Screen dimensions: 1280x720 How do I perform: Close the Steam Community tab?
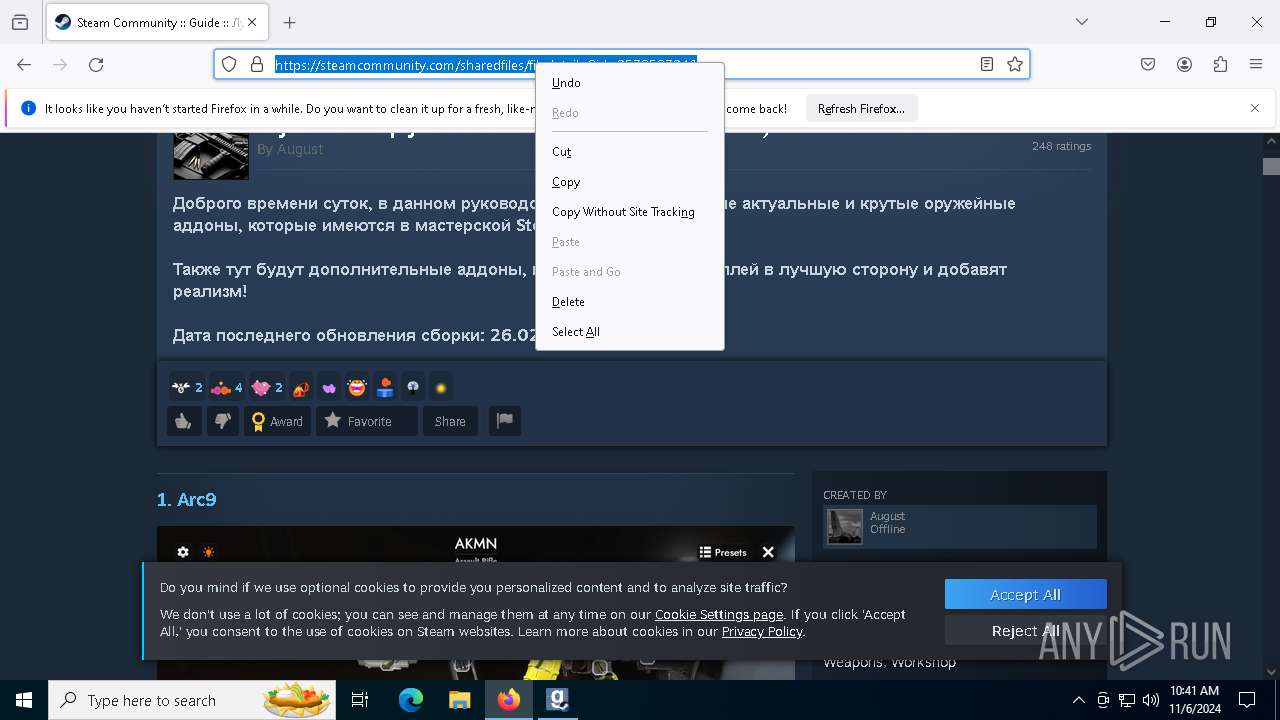pos(251,22)
